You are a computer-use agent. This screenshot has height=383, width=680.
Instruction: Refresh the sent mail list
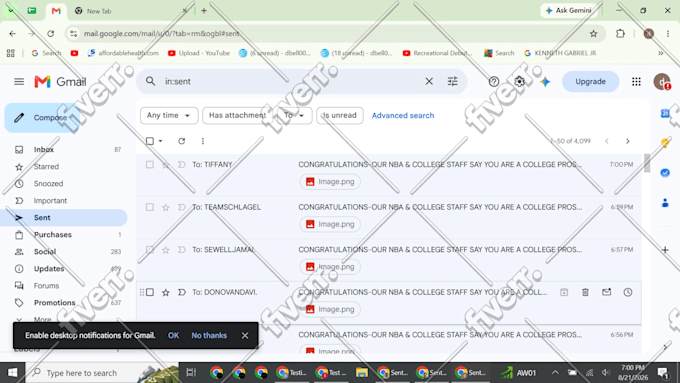click(x=182, y=141)
